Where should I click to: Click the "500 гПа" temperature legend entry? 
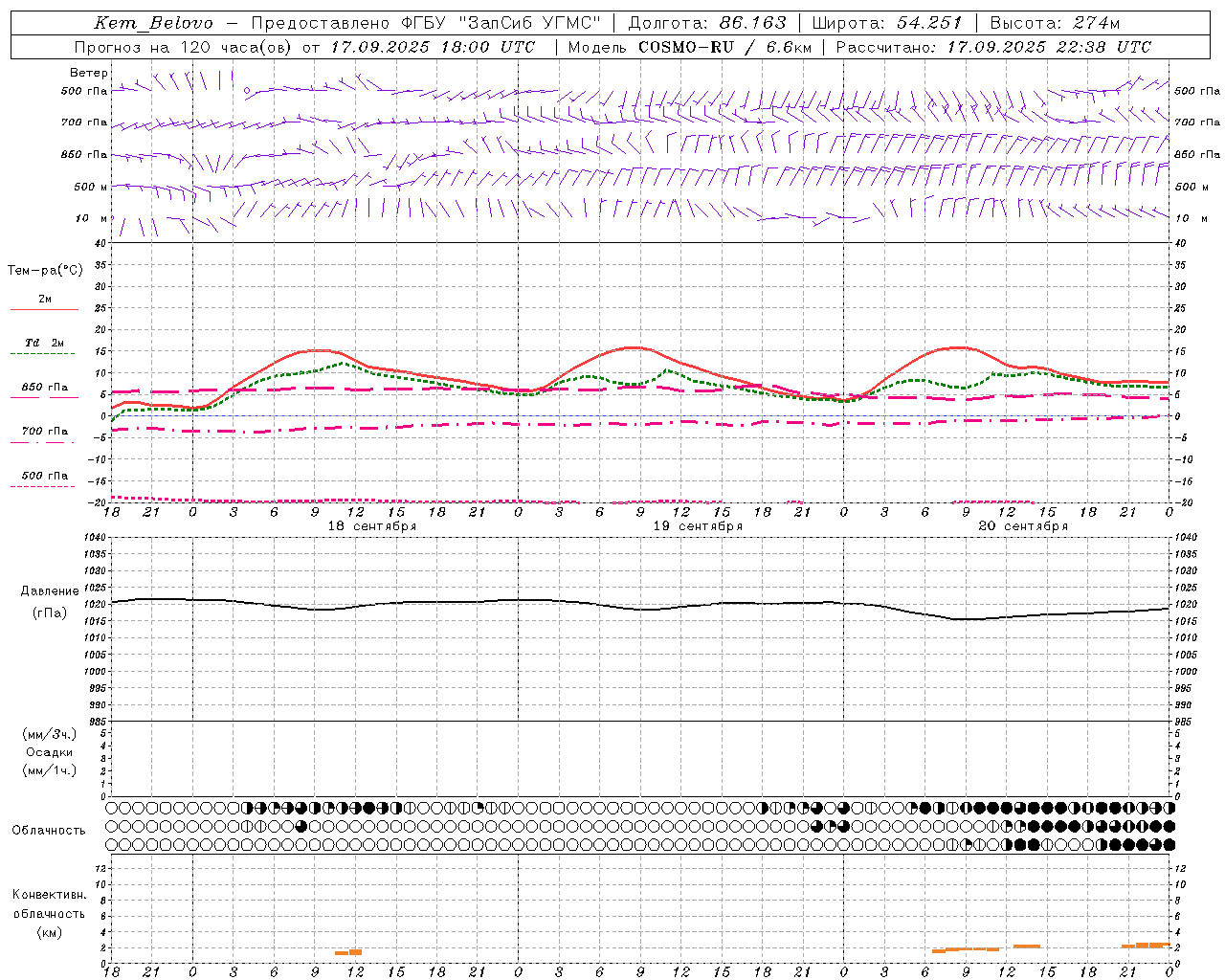click(45, 475)
